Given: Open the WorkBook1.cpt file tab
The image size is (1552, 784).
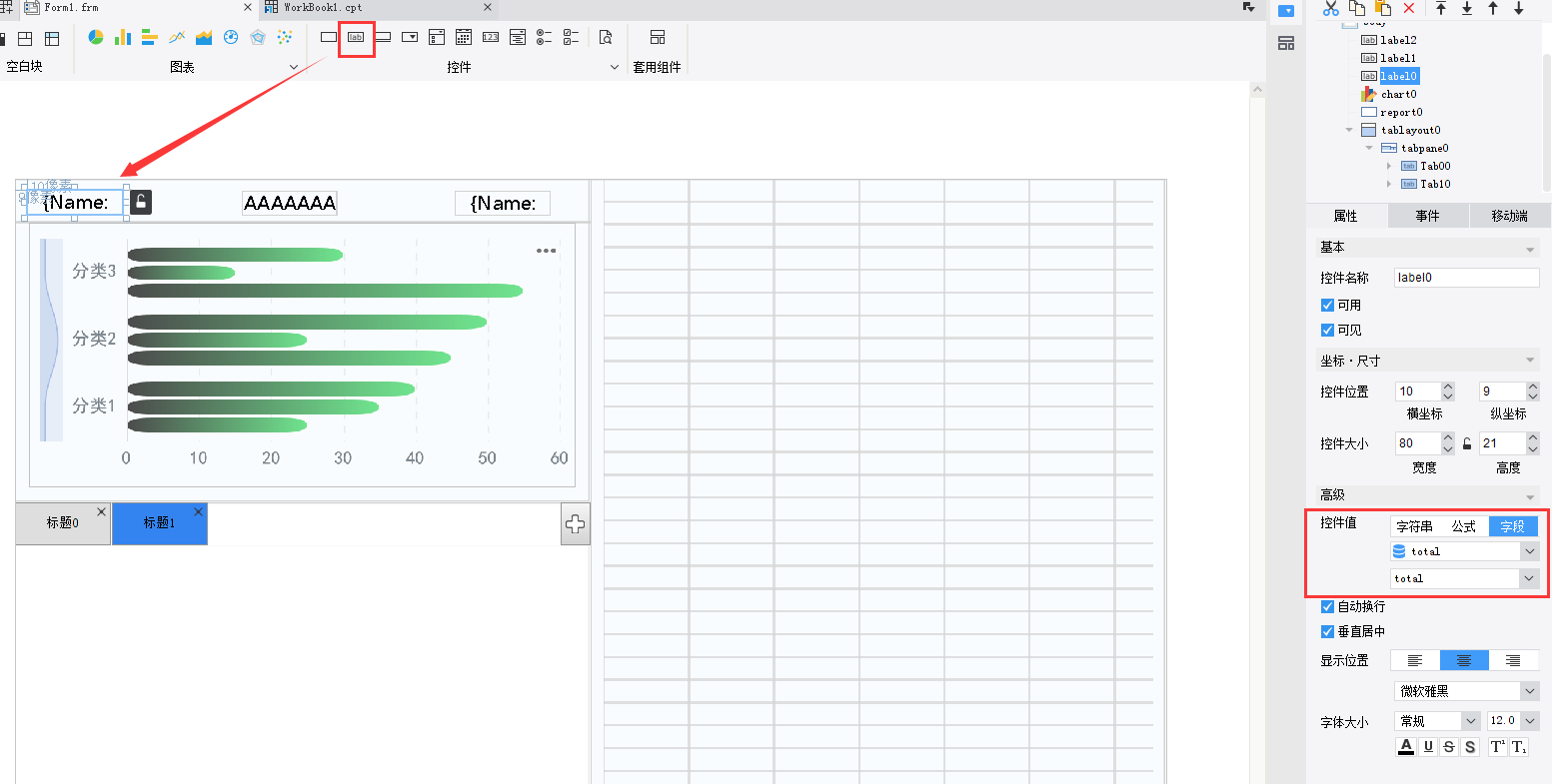Looking at the screenshot, I should coord(323,8).
